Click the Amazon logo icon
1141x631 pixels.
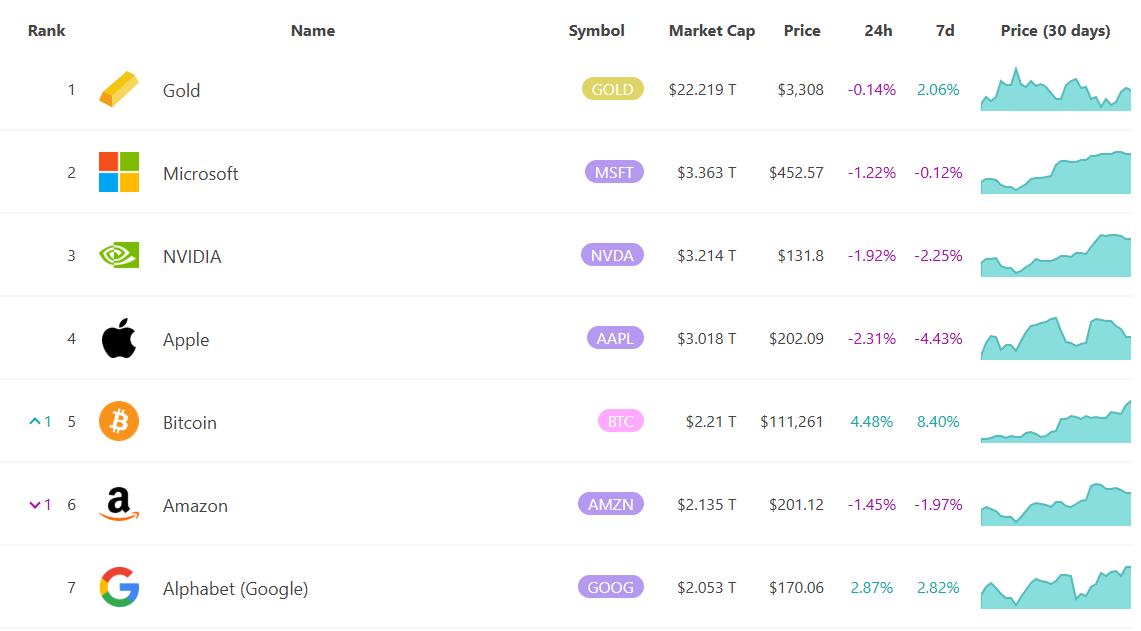tap(119, 504)
